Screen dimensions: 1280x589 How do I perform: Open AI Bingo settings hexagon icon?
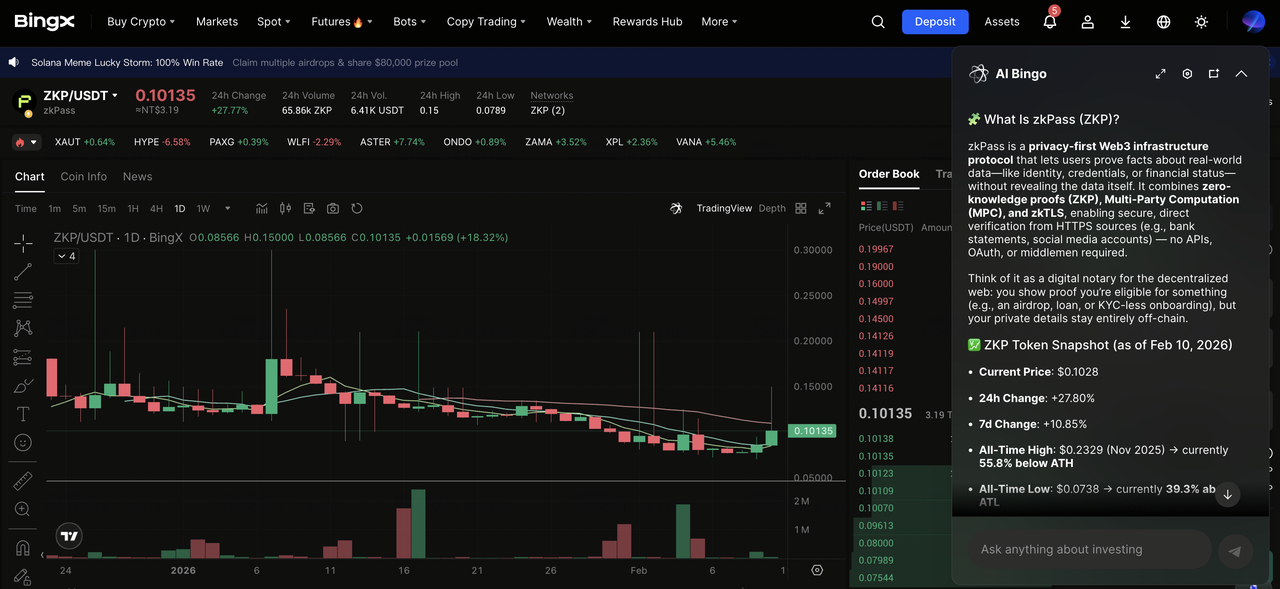[1187, 74]
